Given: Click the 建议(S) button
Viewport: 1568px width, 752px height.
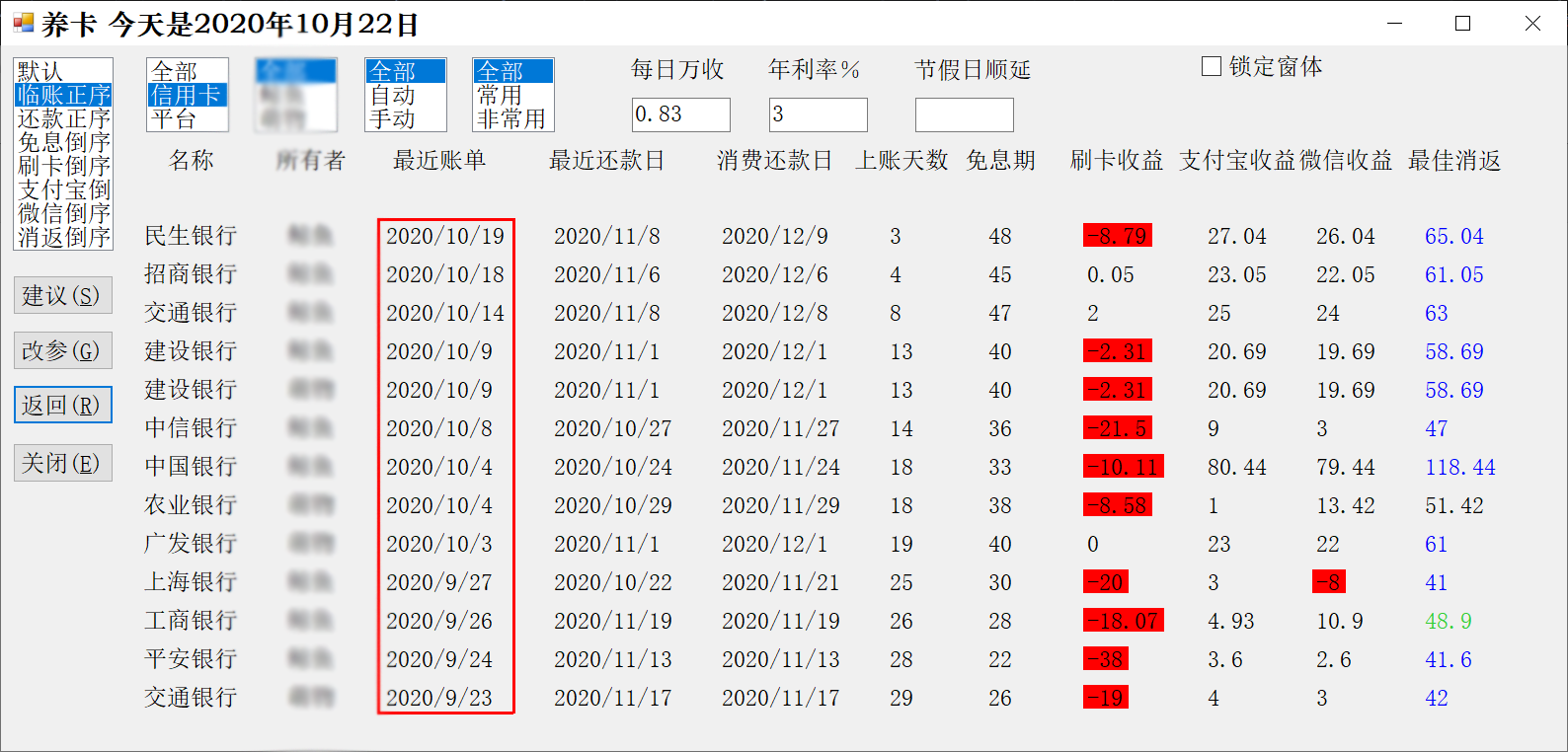Looking at the screenshot, I should (x=63, y=295).
